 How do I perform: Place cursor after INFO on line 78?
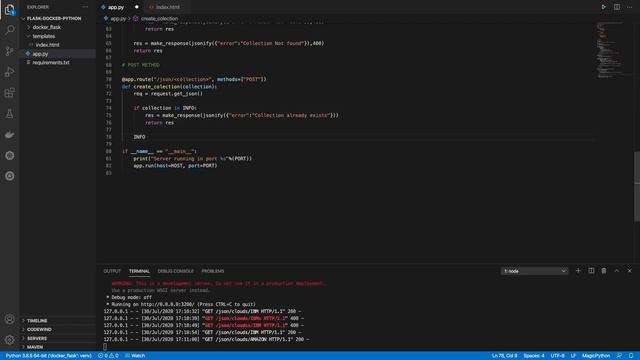tap(146, 137)
